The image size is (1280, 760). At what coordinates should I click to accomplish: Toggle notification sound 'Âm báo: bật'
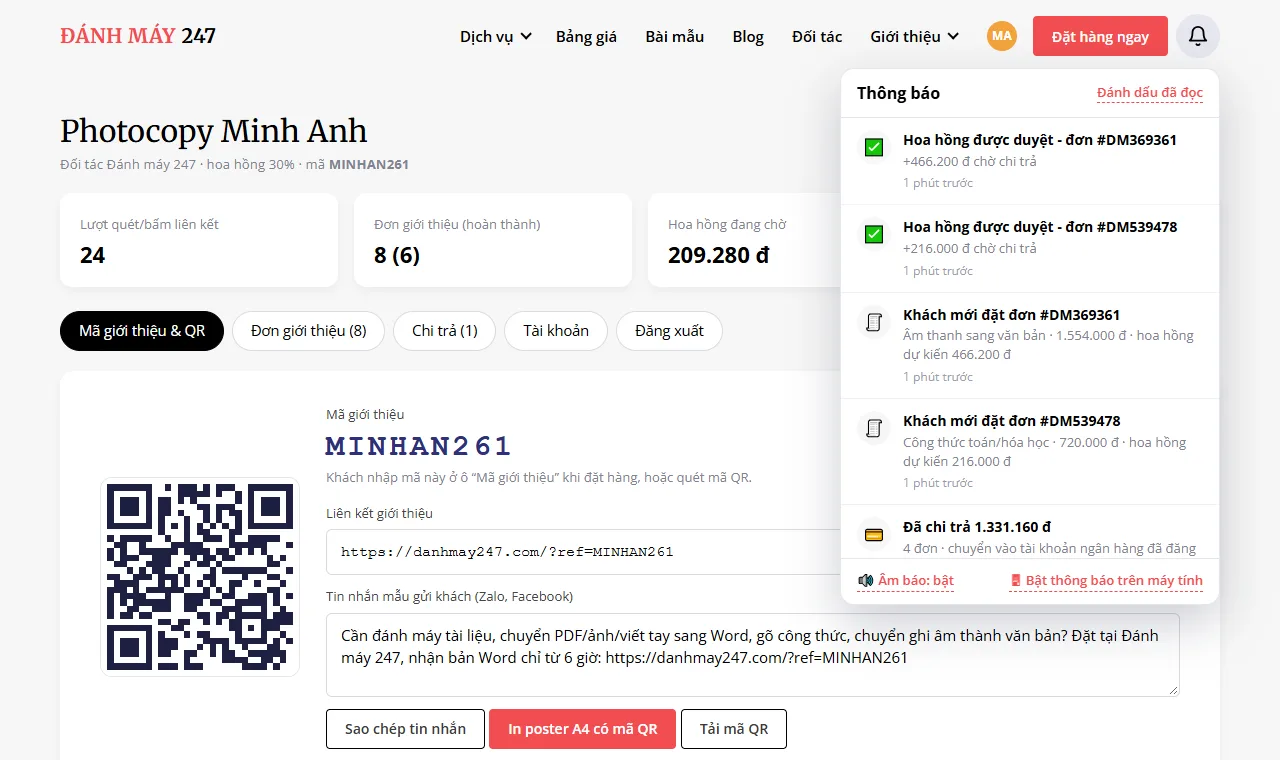tap(905, 580)
